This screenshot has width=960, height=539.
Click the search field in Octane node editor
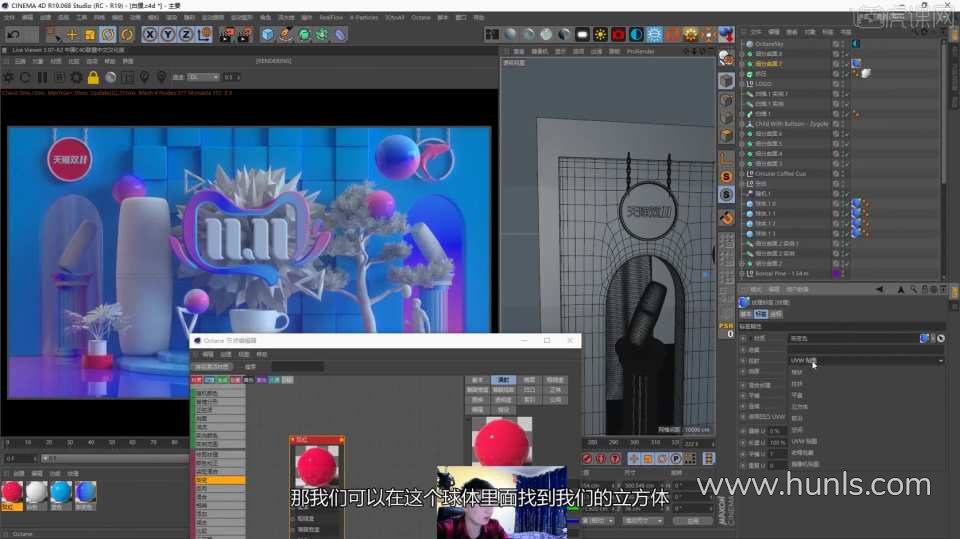(x=297, y=366)
